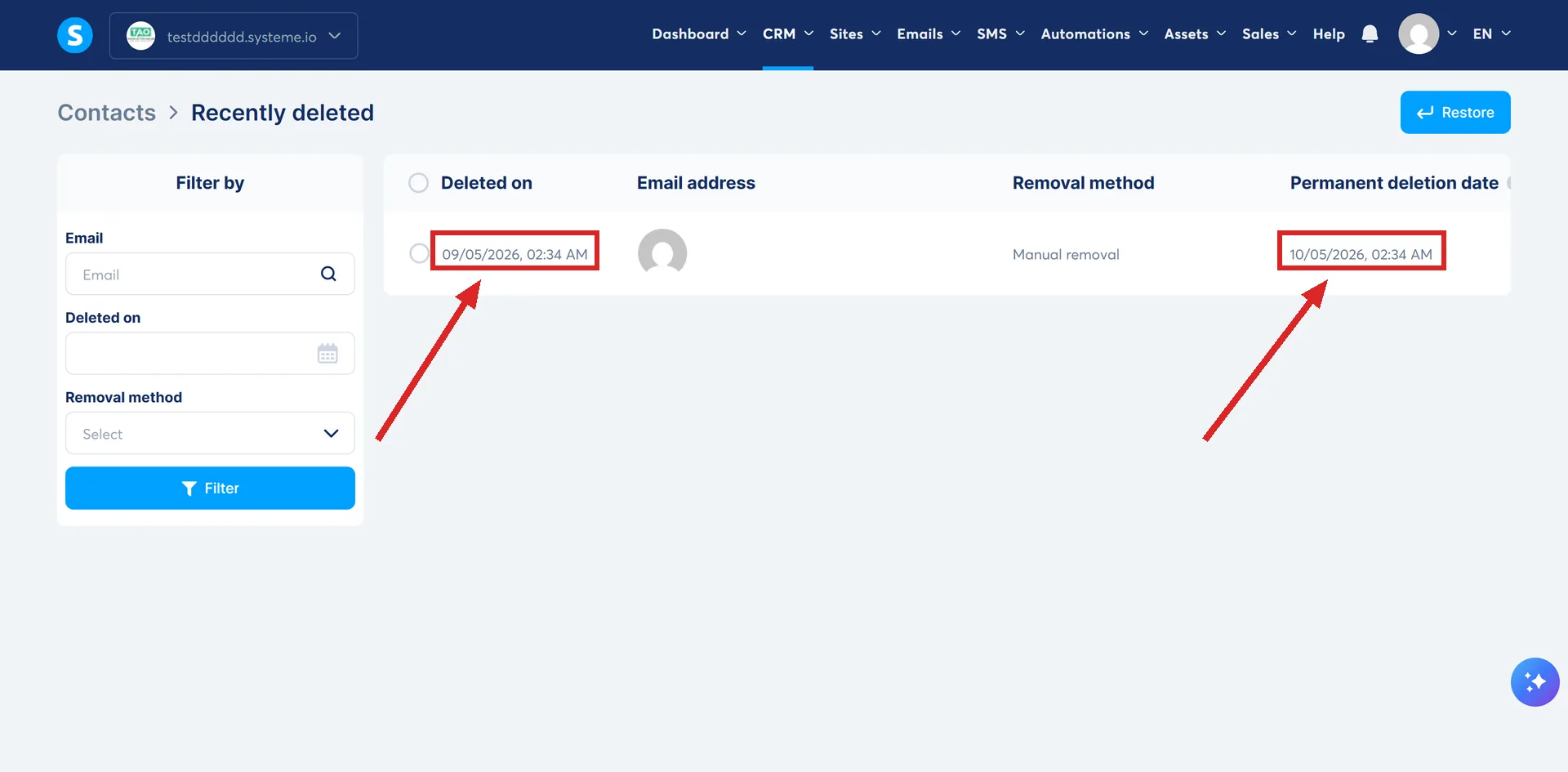Open the SMS menu

tap(1000, 34)
